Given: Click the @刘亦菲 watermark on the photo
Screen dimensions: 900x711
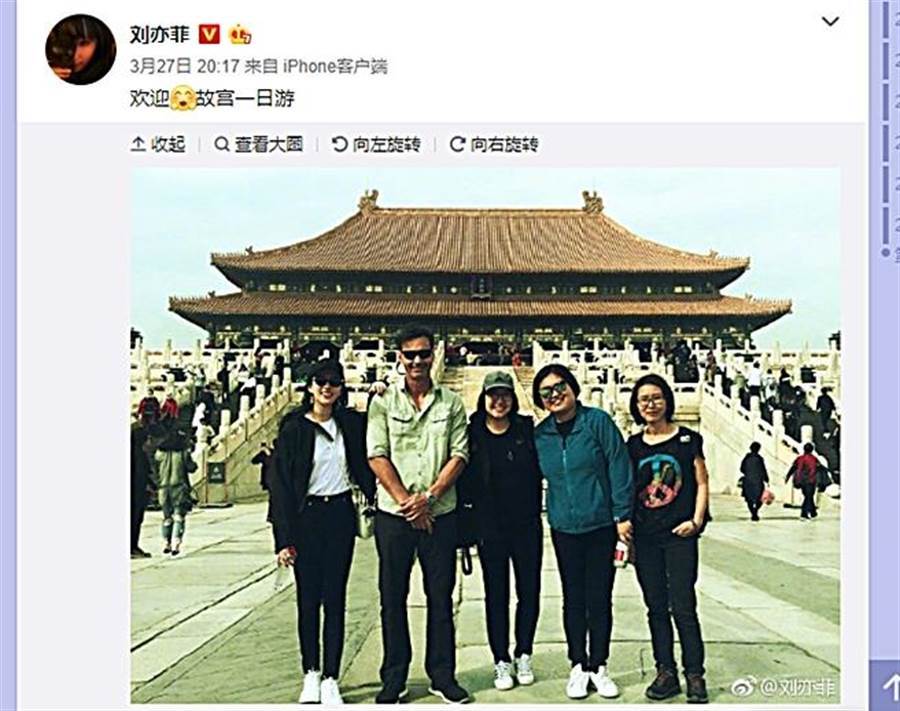Looking at the screenshot, I should [x=783, y=686].
